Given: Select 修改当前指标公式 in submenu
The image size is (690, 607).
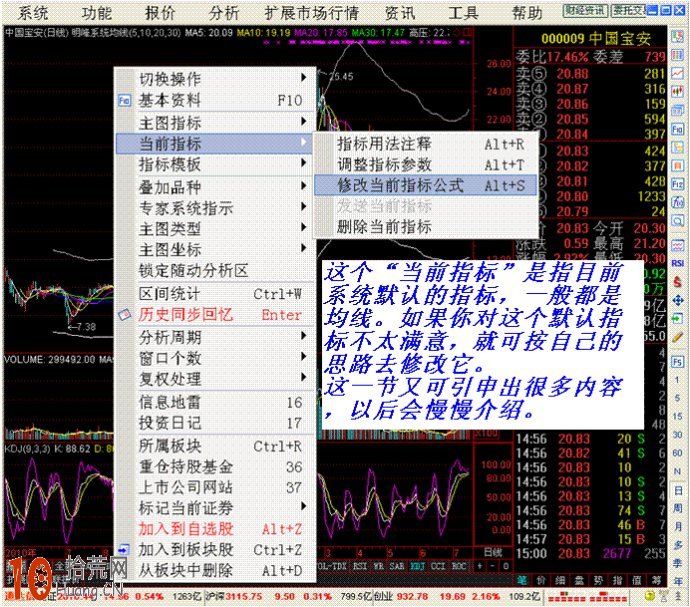Looking at the screenshot, I should click(426, 185).
